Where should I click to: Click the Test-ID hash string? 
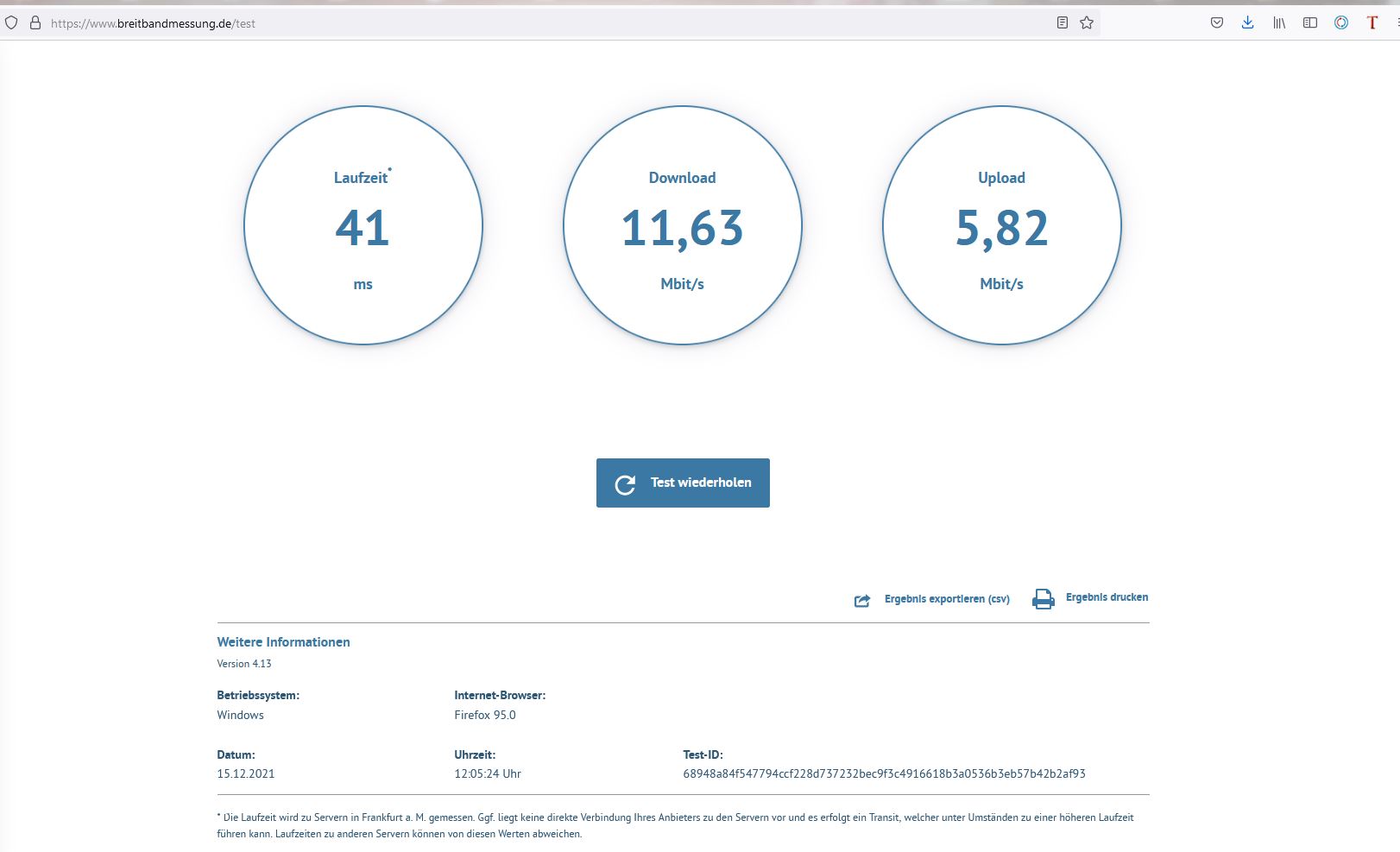(x=884, y=774)
